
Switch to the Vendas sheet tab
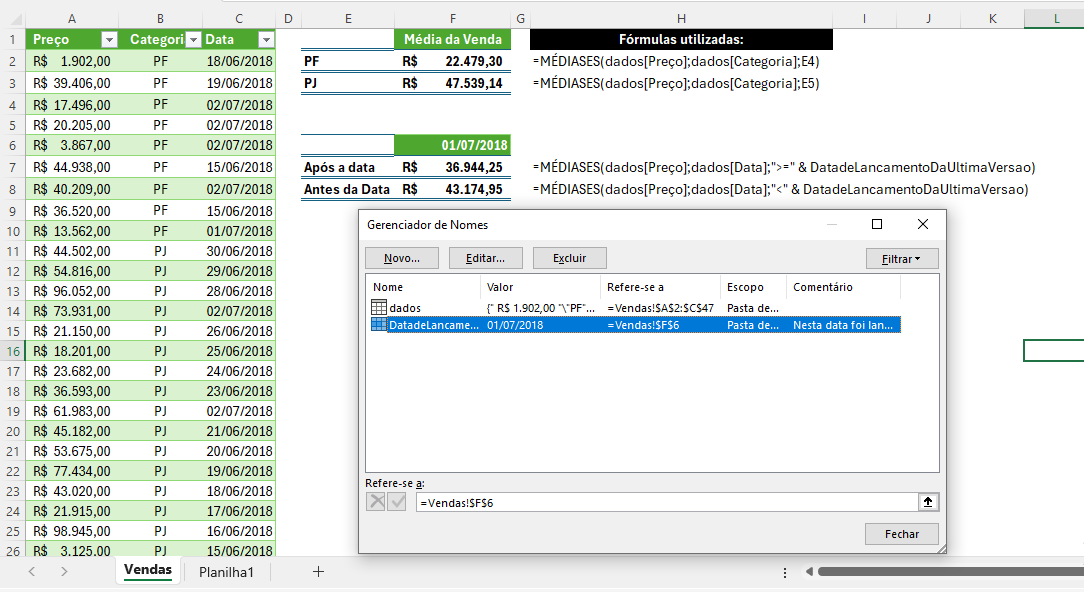tap(148, 570)
